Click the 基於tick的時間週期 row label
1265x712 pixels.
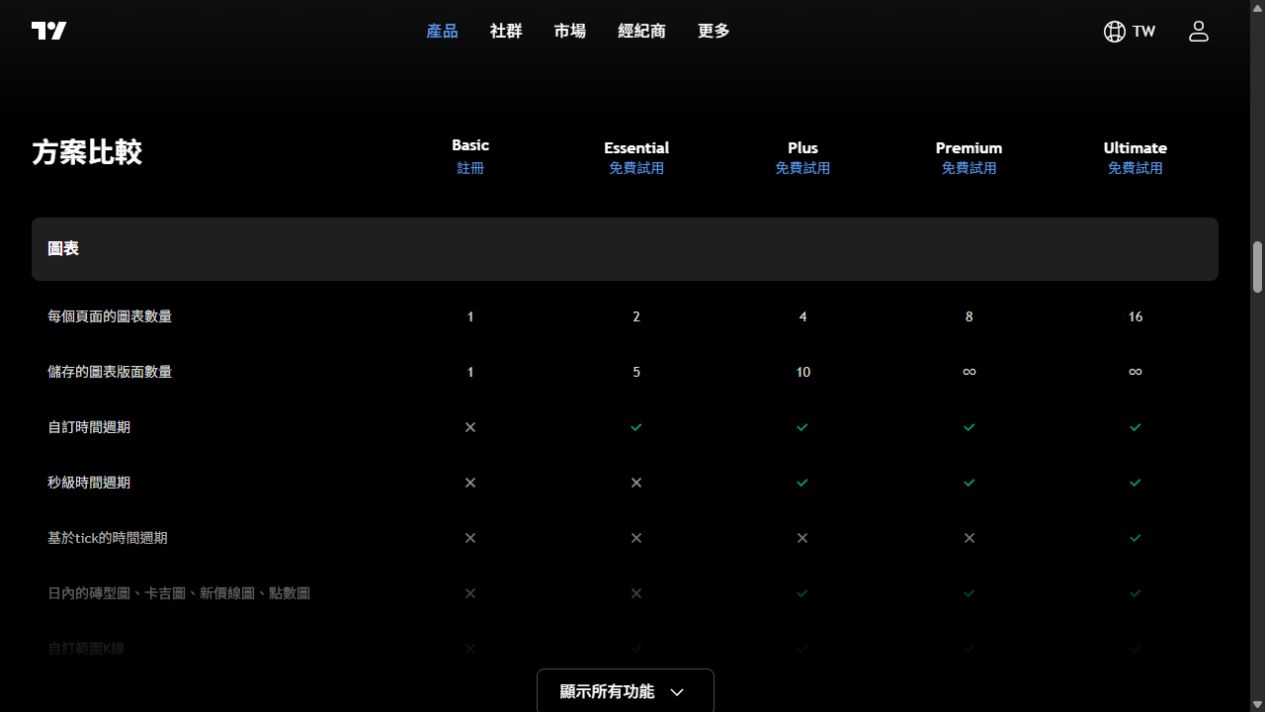[108, 538]
